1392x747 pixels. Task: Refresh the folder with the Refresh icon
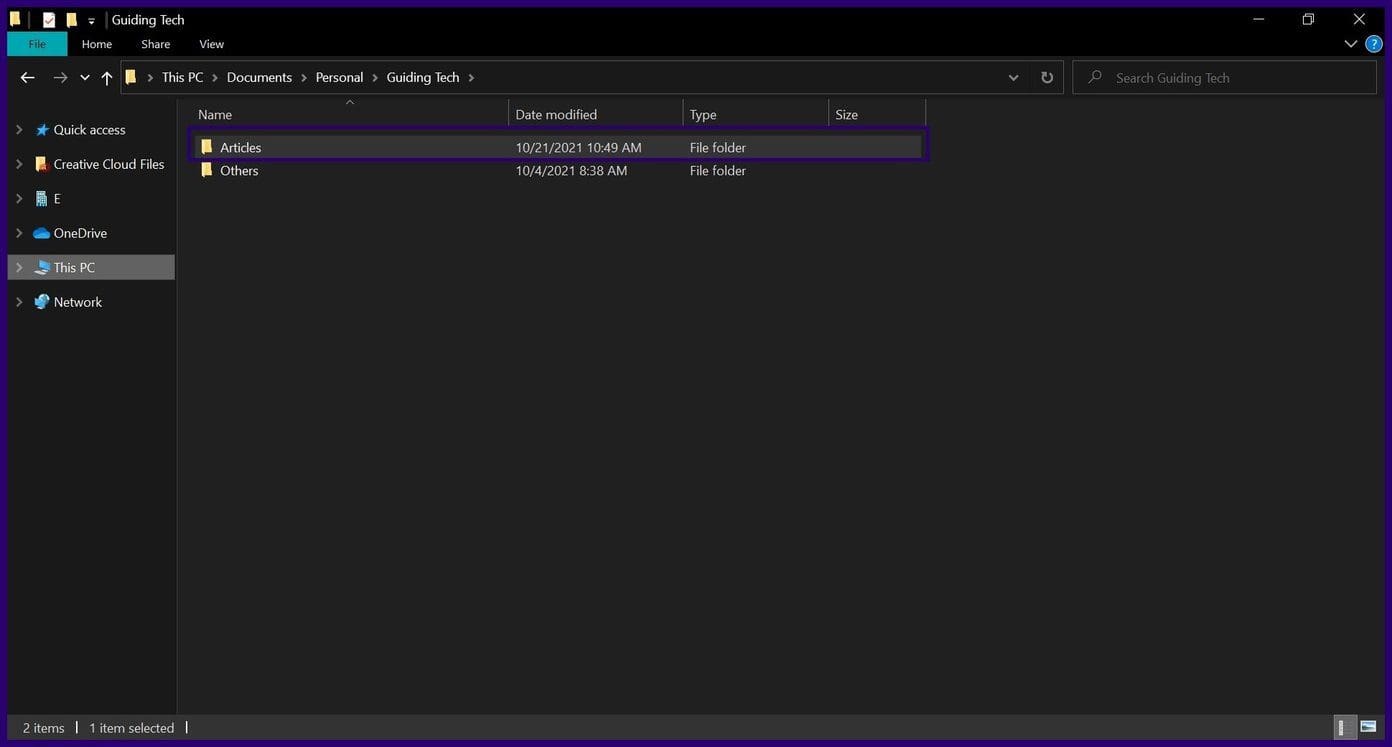pyautogui.click(x=1047, y=78)
